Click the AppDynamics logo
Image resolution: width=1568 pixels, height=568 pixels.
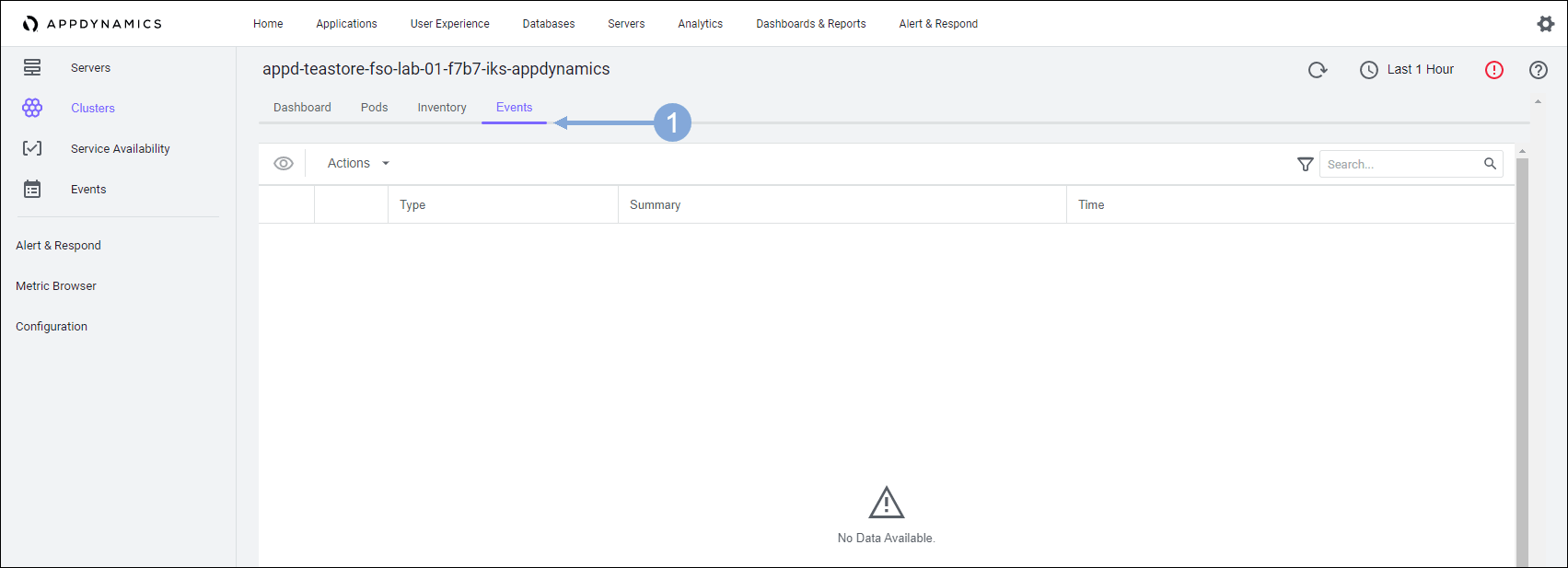coord(92,24)
